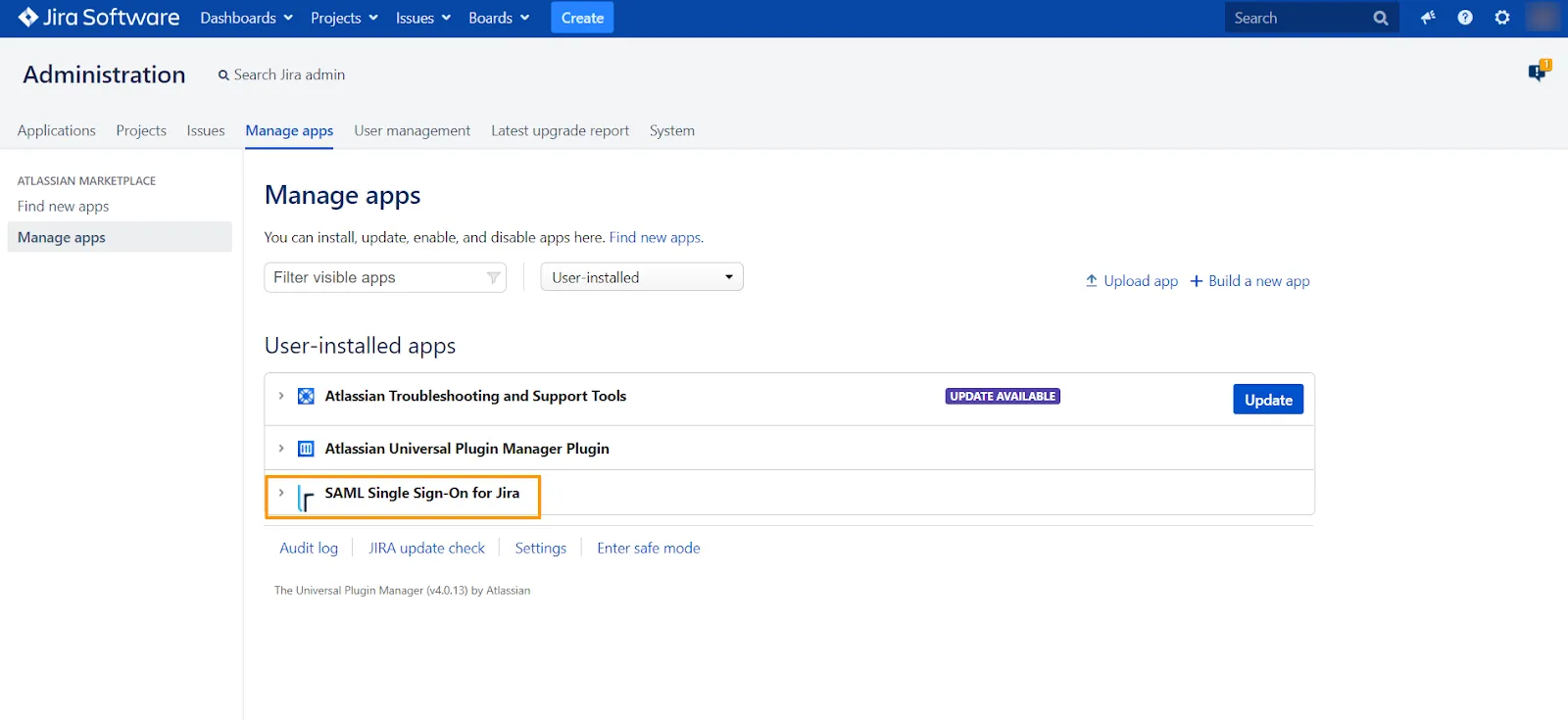Click Build a new app

pyautogui.click(x=1259, y=281)
